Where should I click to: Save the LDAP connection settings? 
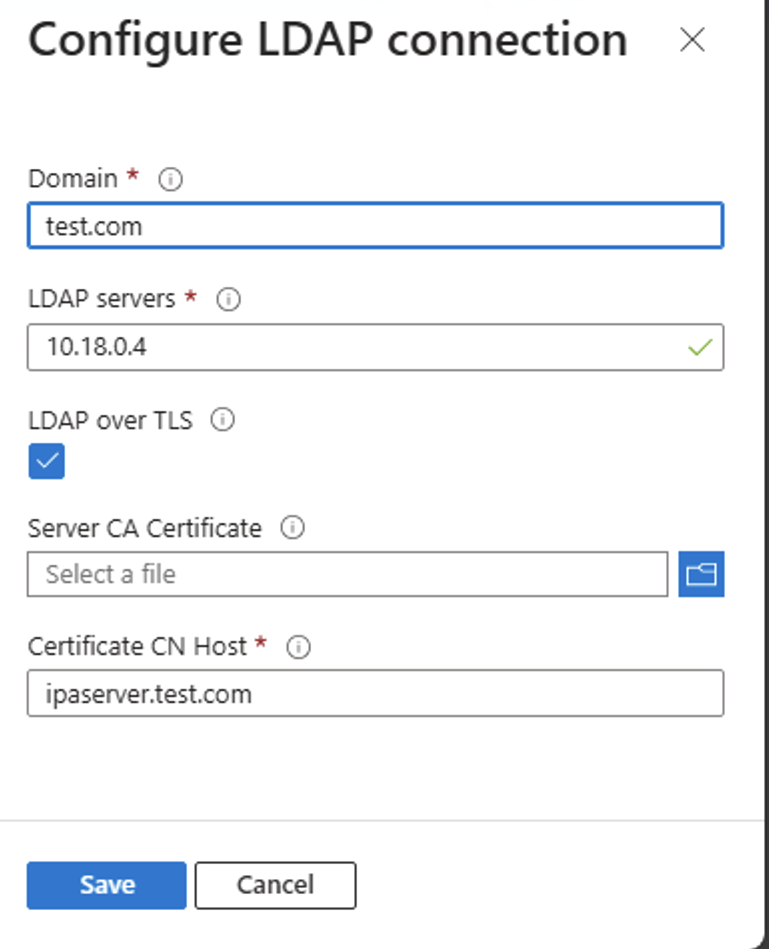(x=107, y=885)
